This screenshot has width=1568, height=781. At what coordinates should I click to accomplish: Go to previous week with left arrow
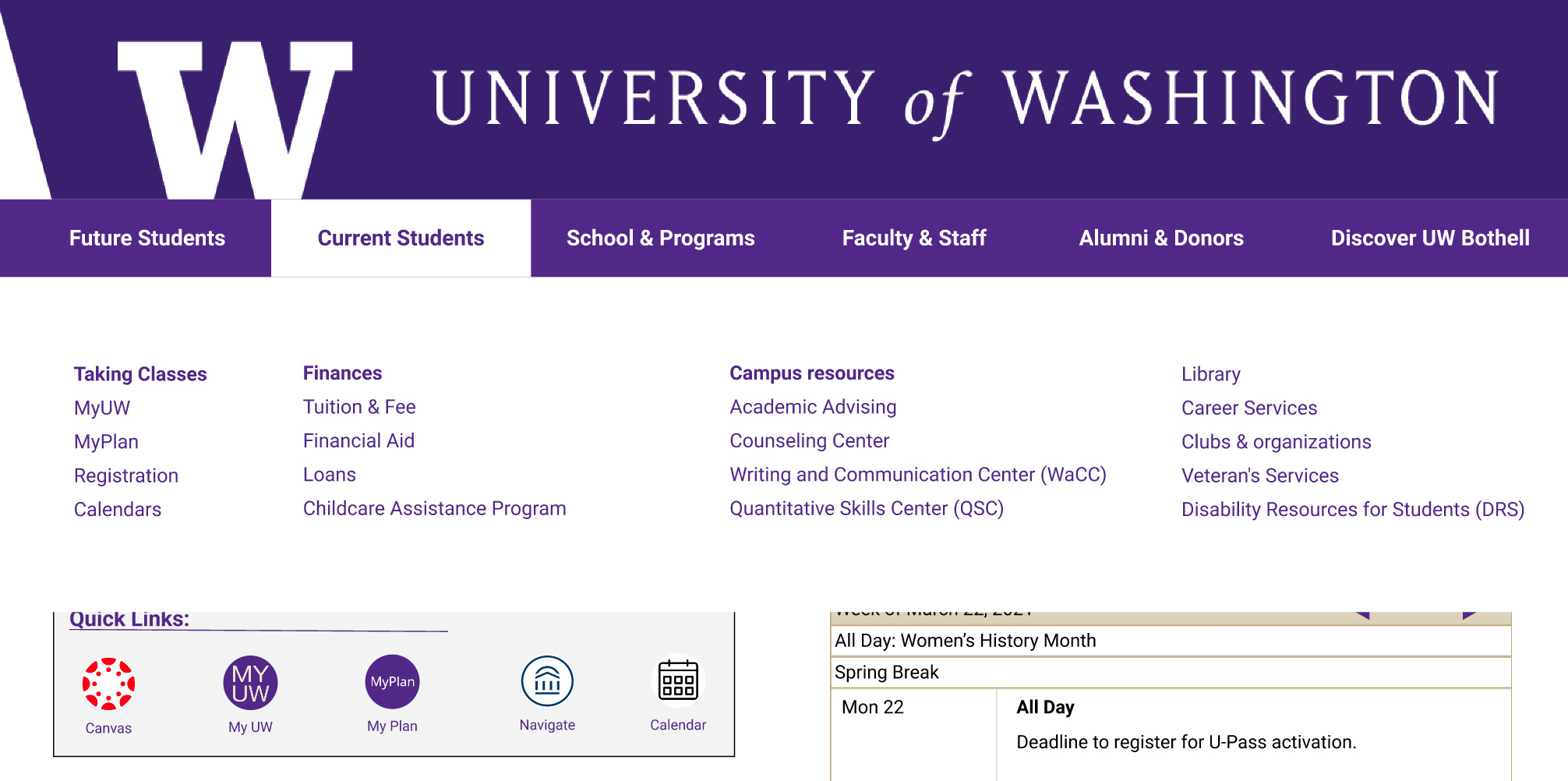click(x=1362, y=616)
